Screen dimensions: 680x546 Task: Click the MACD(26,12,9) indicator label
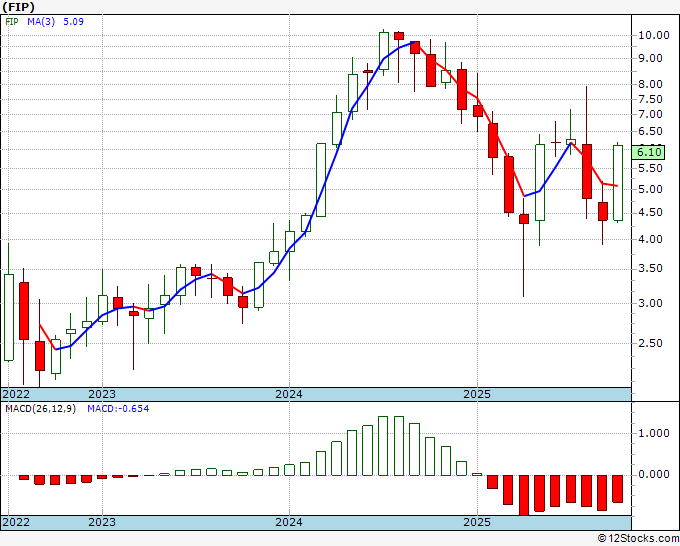click(40, 409)
